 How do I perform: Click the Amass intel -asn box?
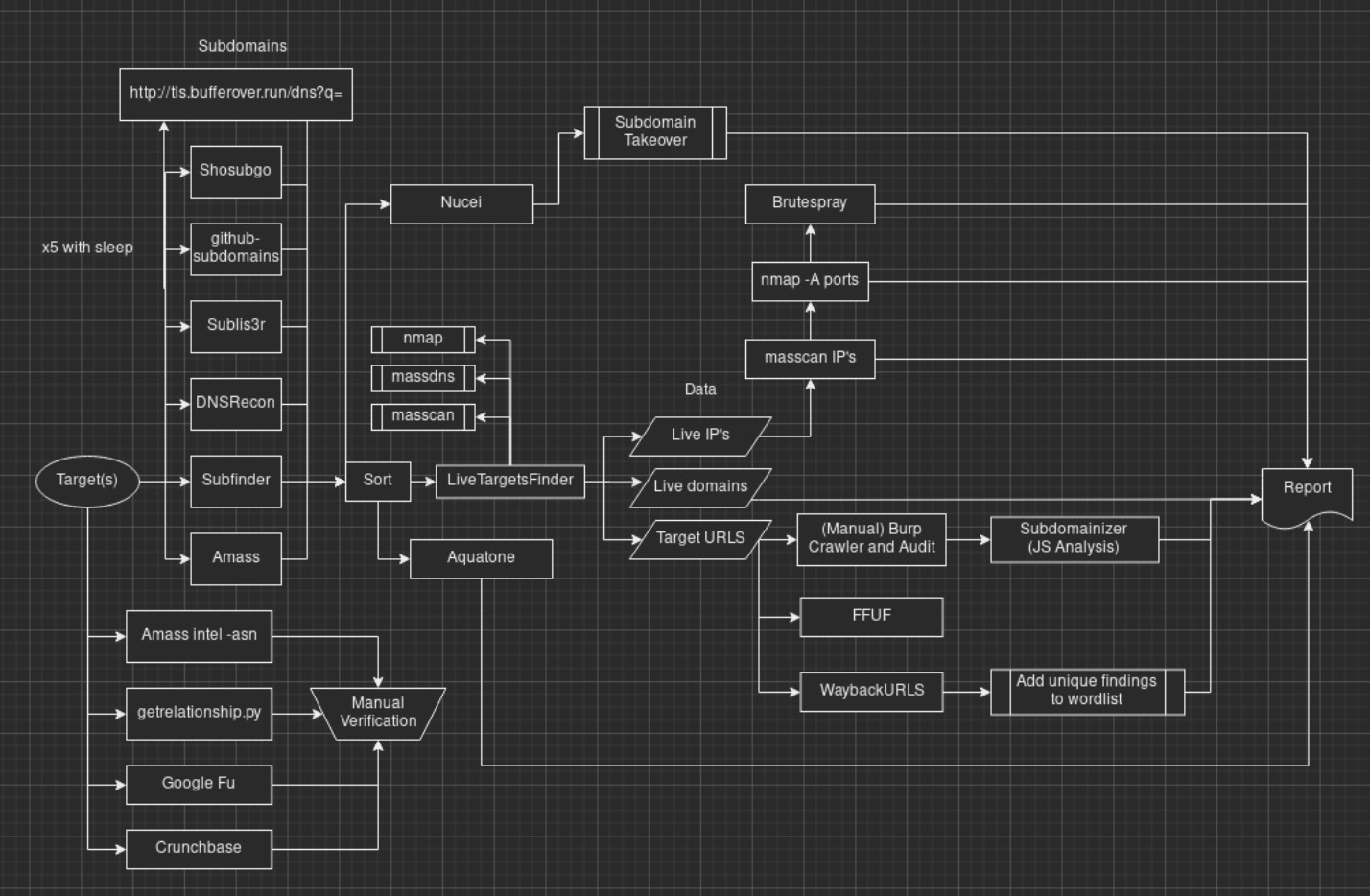tap(200, 636)
